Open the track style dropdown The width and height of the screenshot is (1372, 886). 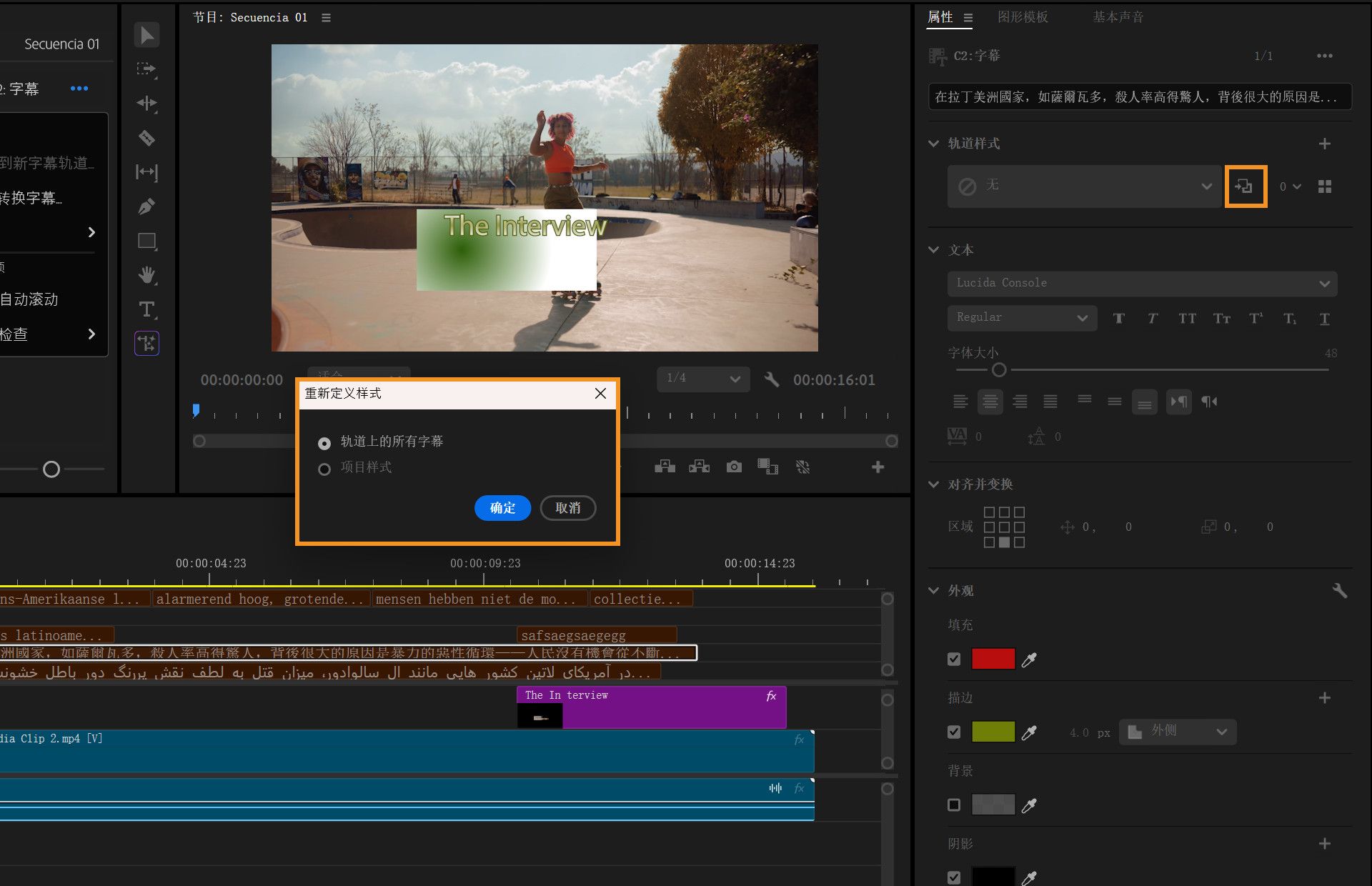[x=1083, y=186]
